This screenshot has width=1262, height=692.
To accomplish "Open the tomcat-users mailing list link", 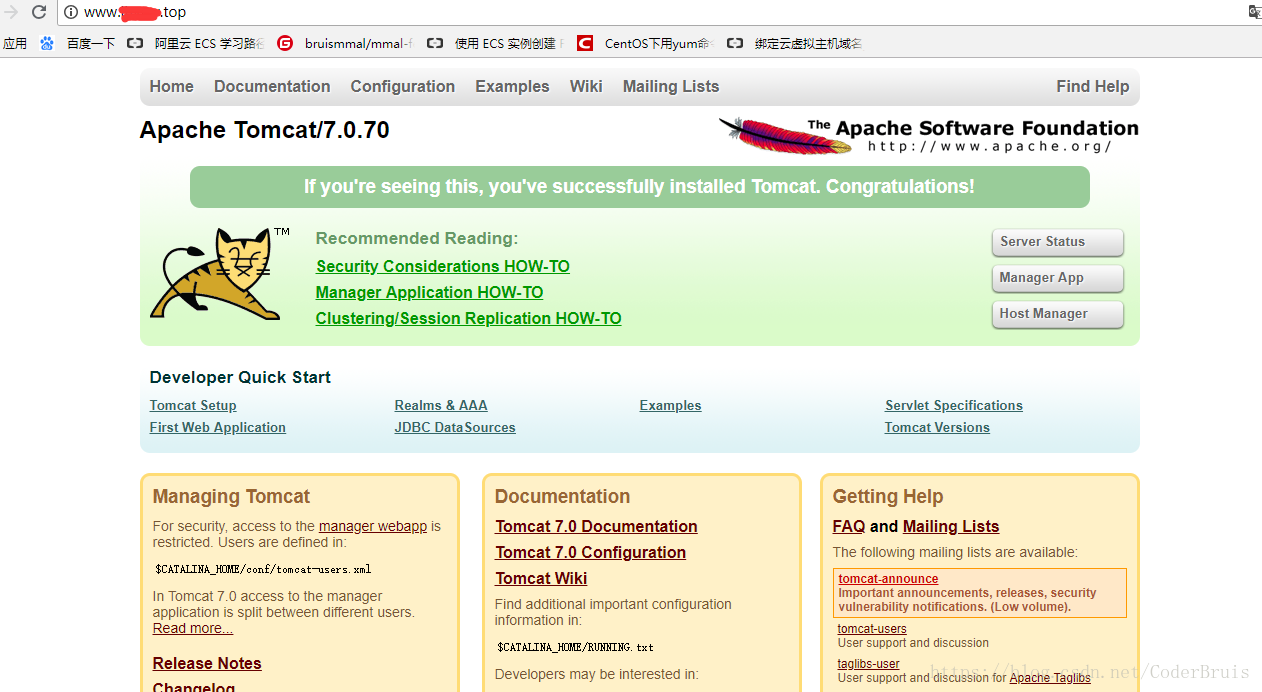I will click(872, 629).
